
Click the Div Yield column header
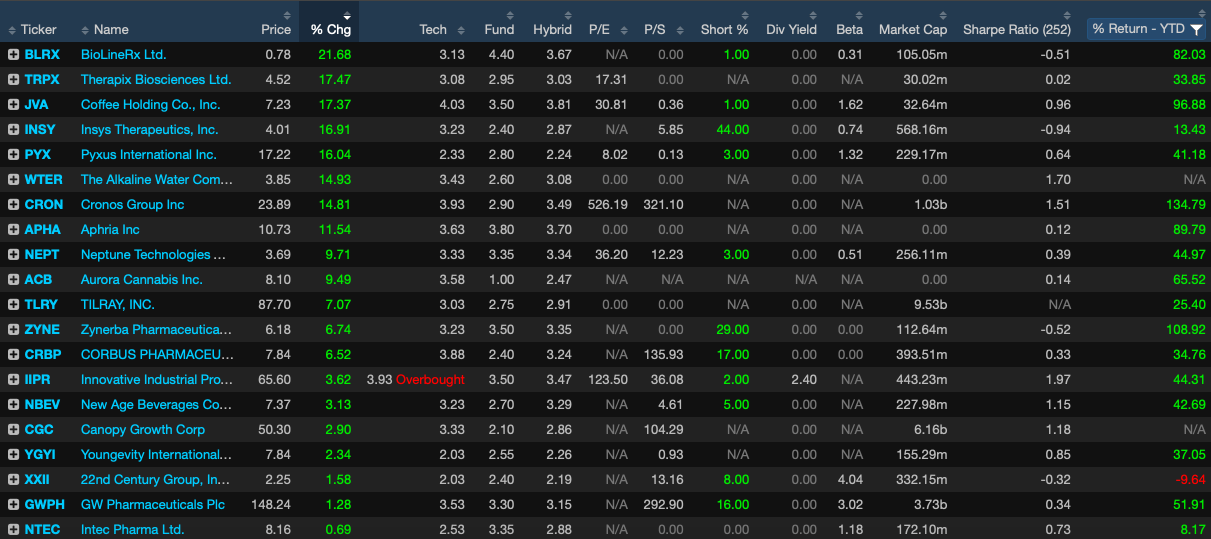(x=791, y=29)
